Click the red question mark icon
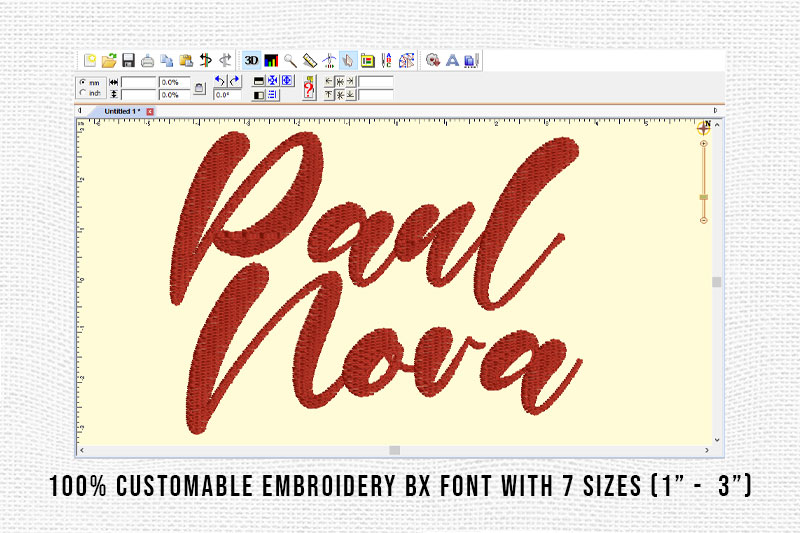 tap(309, 88)
